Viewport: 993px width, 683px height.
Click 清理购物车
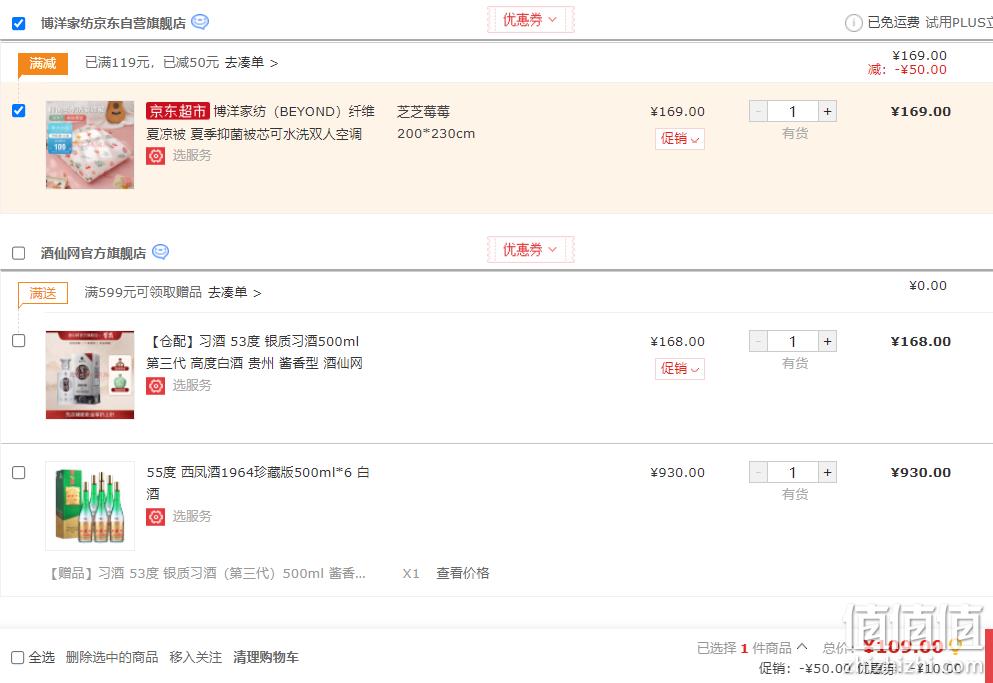pos(266,658)
